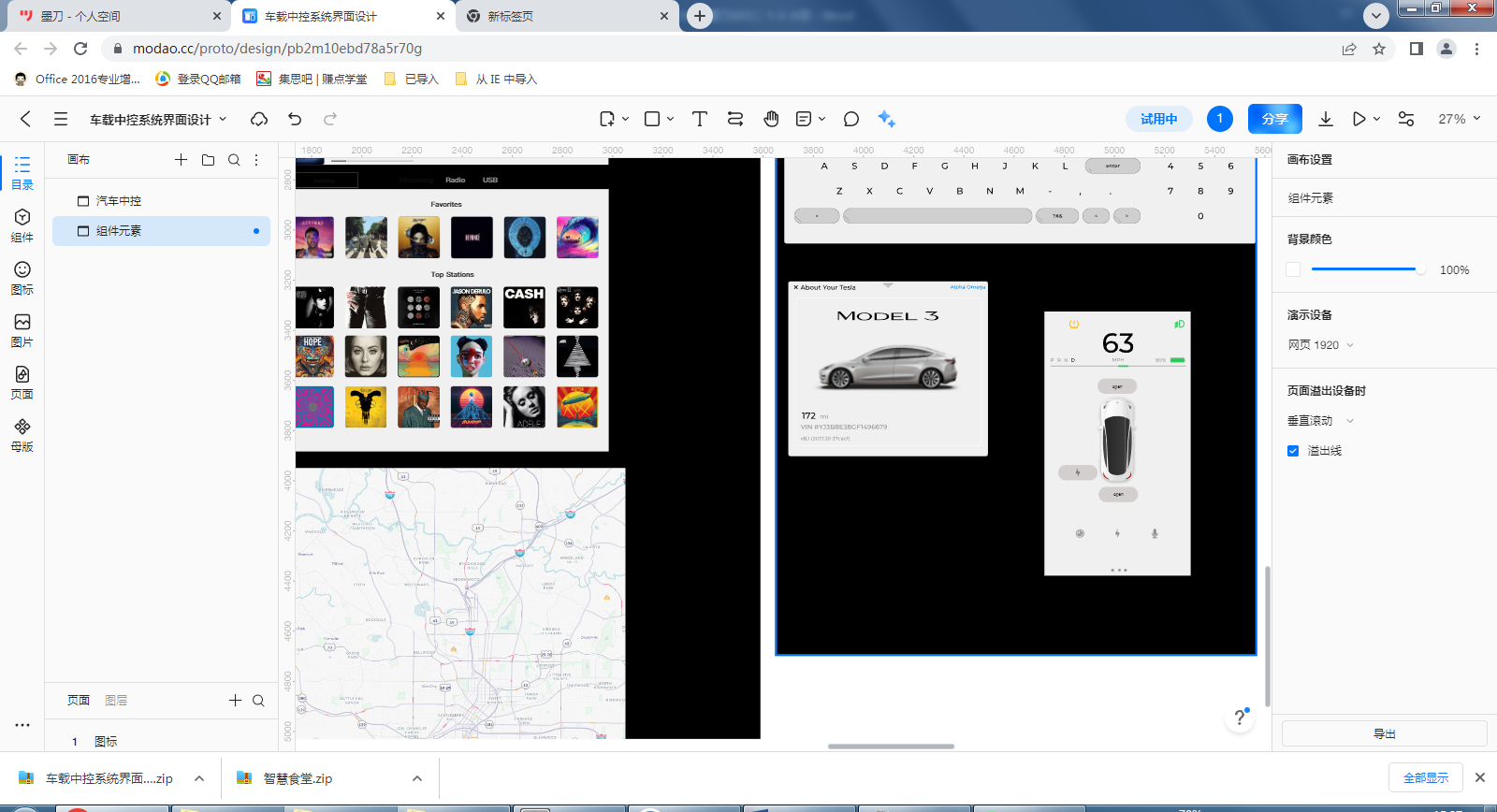Undo the last action
Viewport: 1497px width, 812px height.
point(295,119)
